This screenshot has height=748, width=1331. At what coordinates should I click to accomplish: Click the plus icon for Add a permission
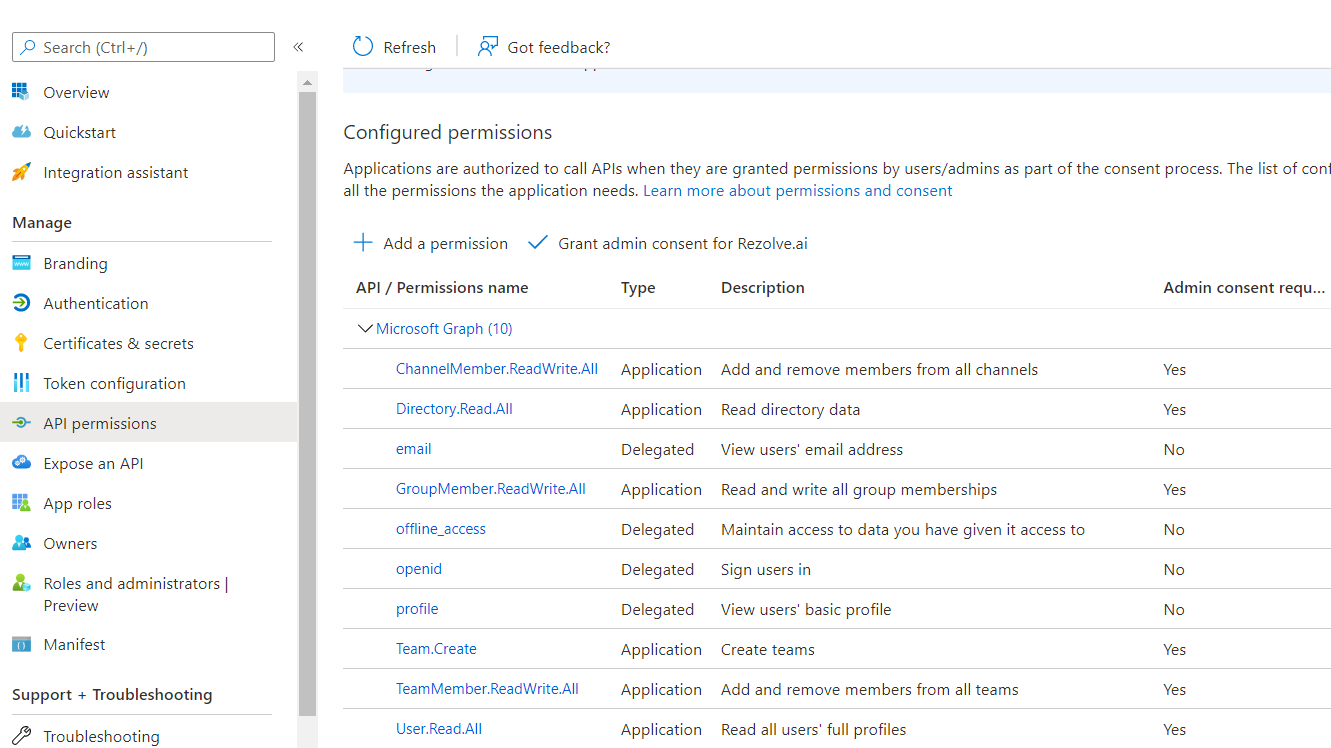(363, 243)
